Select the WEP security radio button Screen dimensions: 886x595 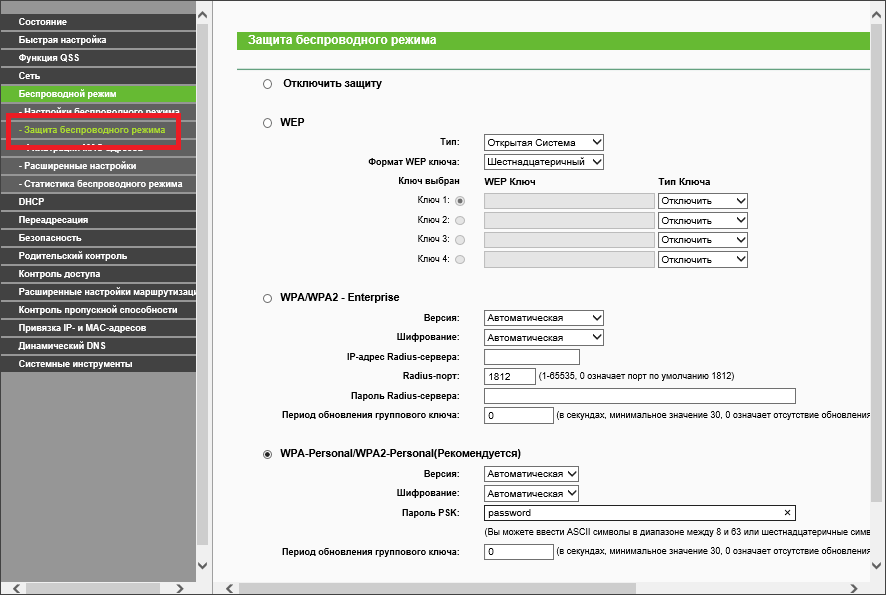pos(267,123)
